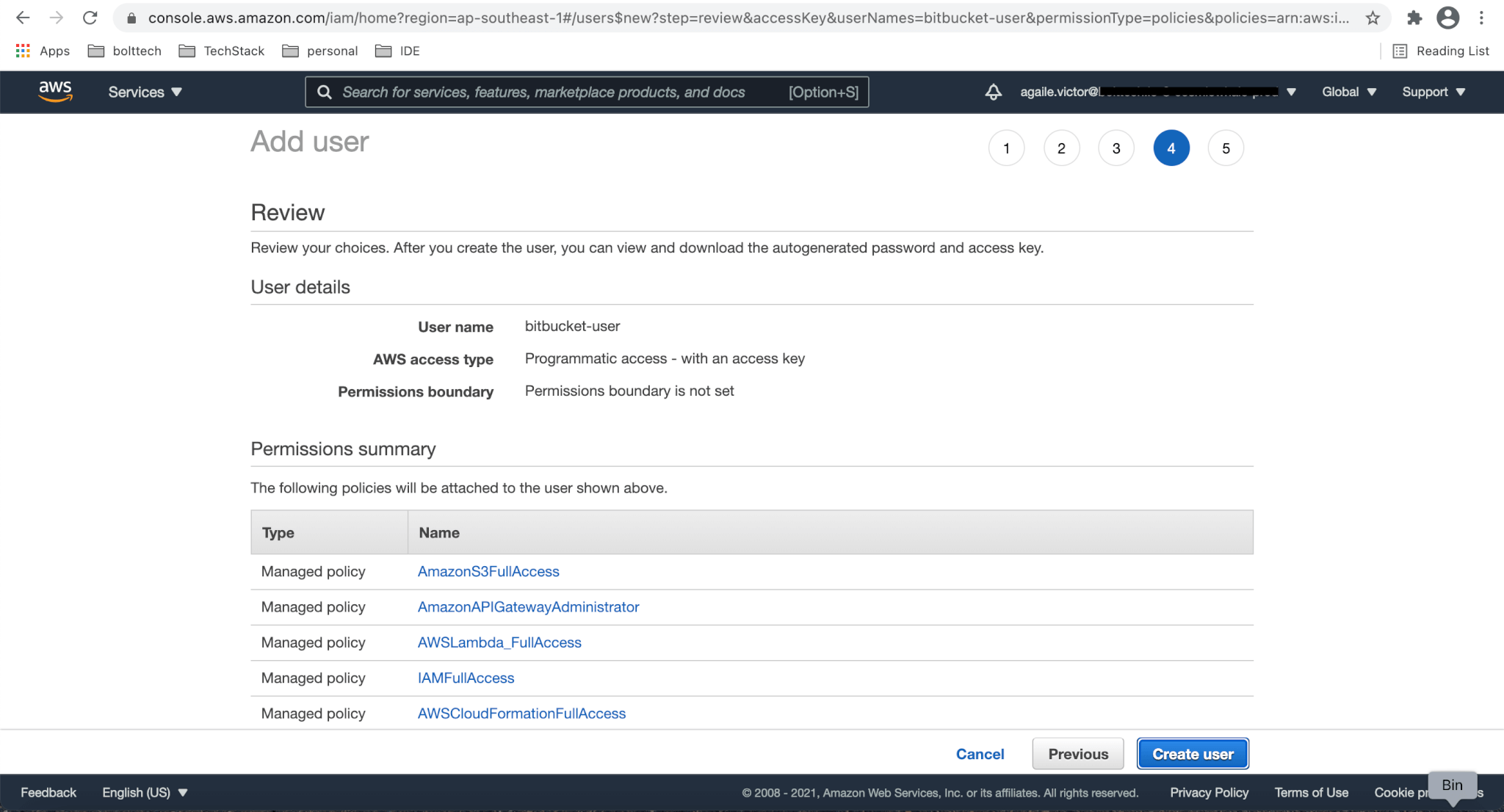
Task: Jump to wizard step 3 circle
Action: coord(1116,148)
